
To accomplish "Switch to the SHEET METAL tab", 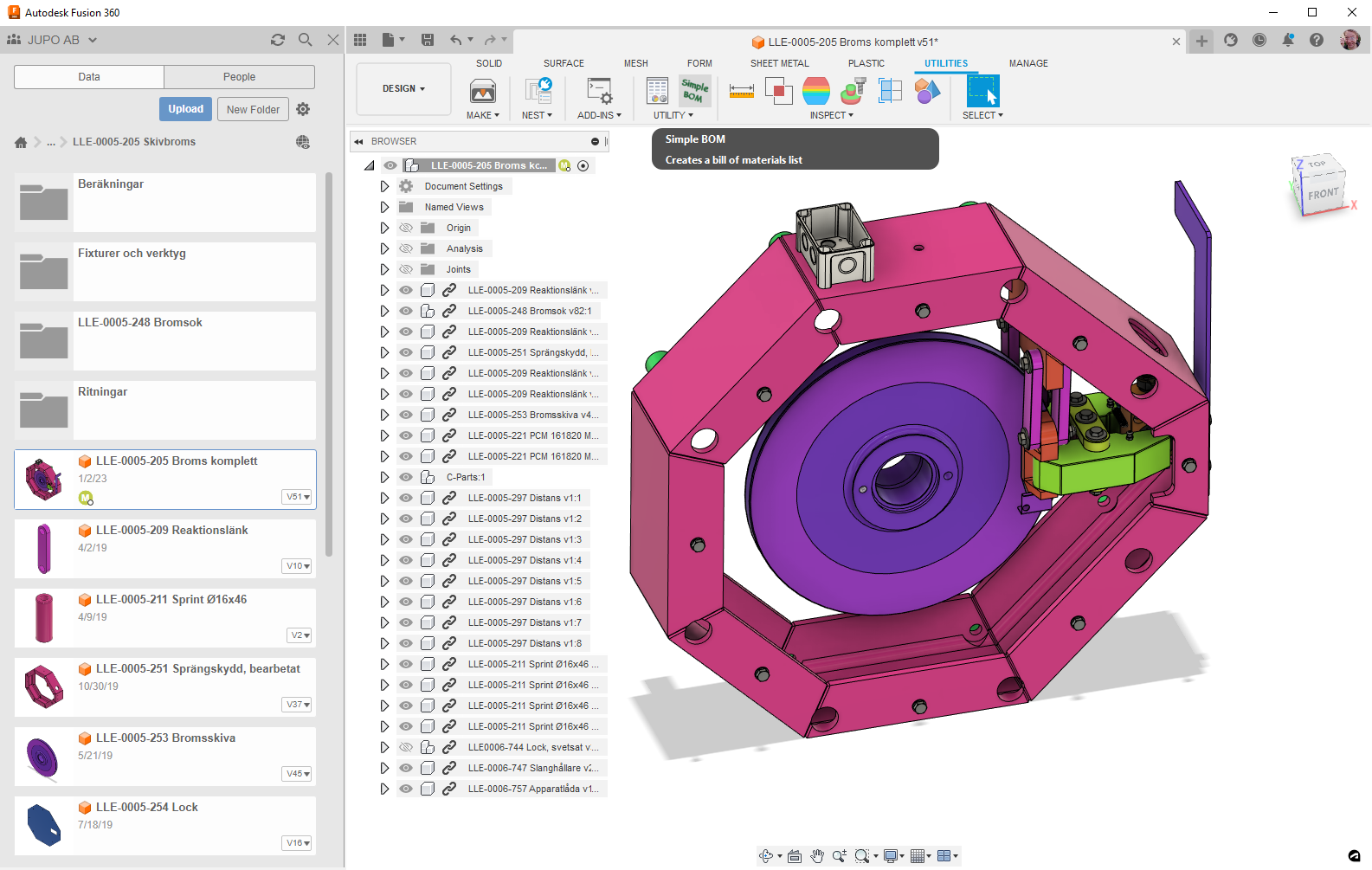I will [779, 63].
